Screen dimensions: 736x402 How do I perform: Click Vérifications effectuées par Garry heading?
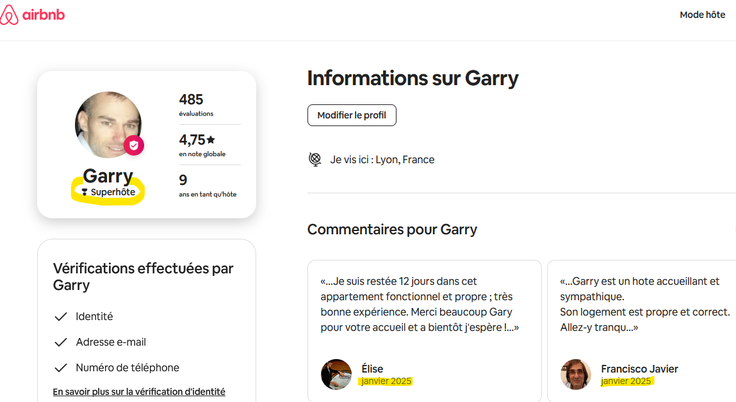coord(143,277)
